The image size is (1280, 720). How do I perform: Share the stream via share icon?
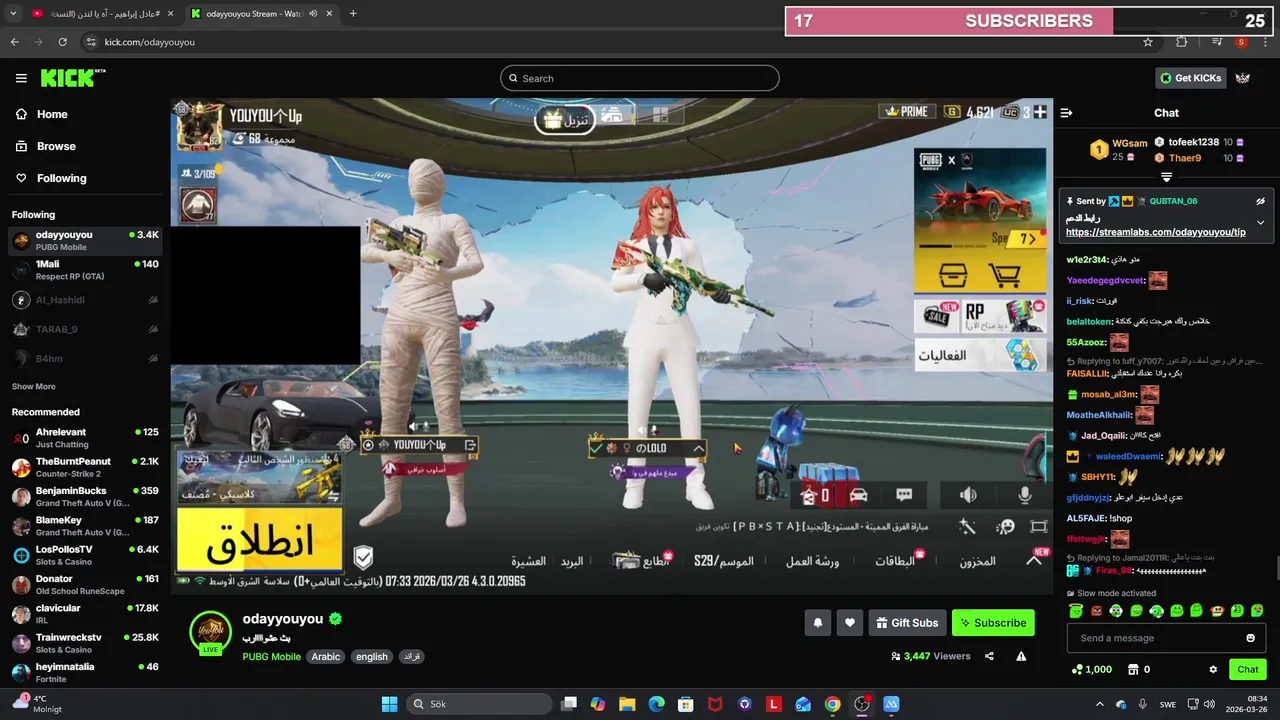pos(989,656)
